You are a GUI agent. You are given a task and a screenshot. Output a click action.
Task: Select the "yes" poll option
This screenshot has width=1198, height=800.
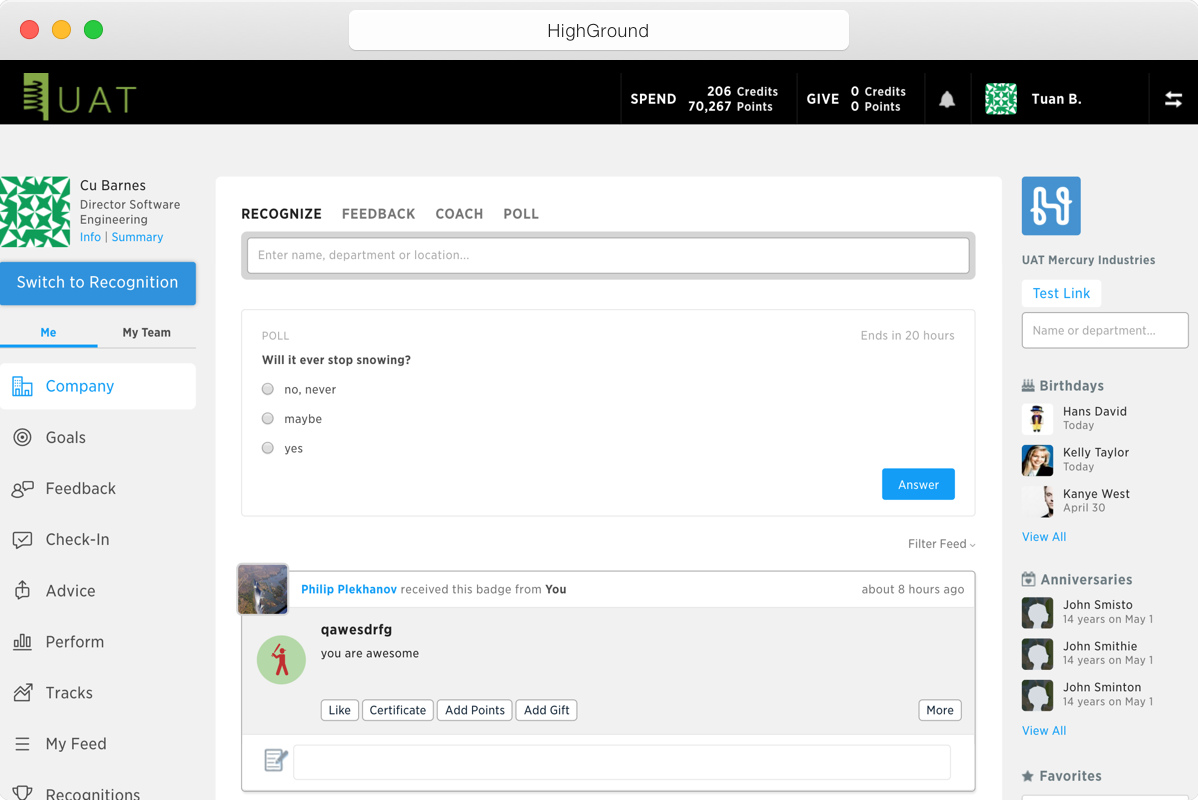click(267, 448)
